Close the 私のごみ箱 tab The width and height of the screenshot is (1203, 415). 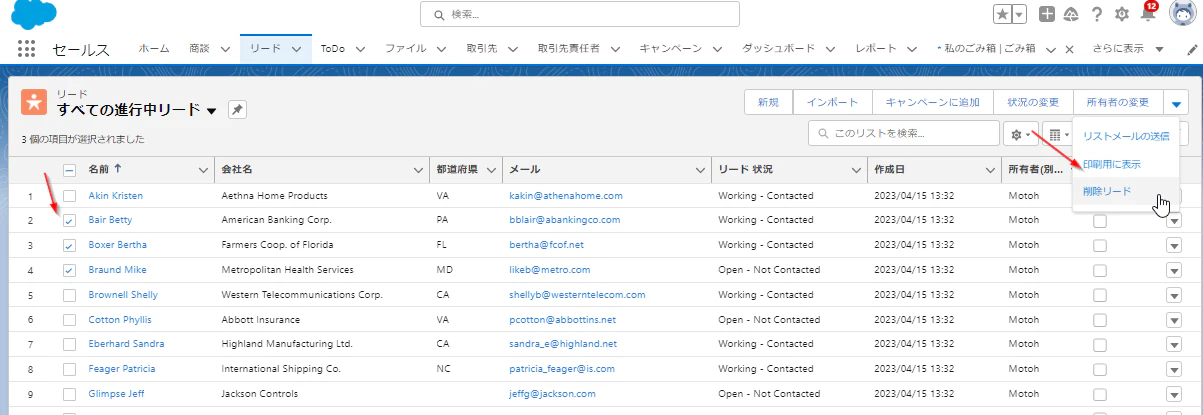(1069, 49)
